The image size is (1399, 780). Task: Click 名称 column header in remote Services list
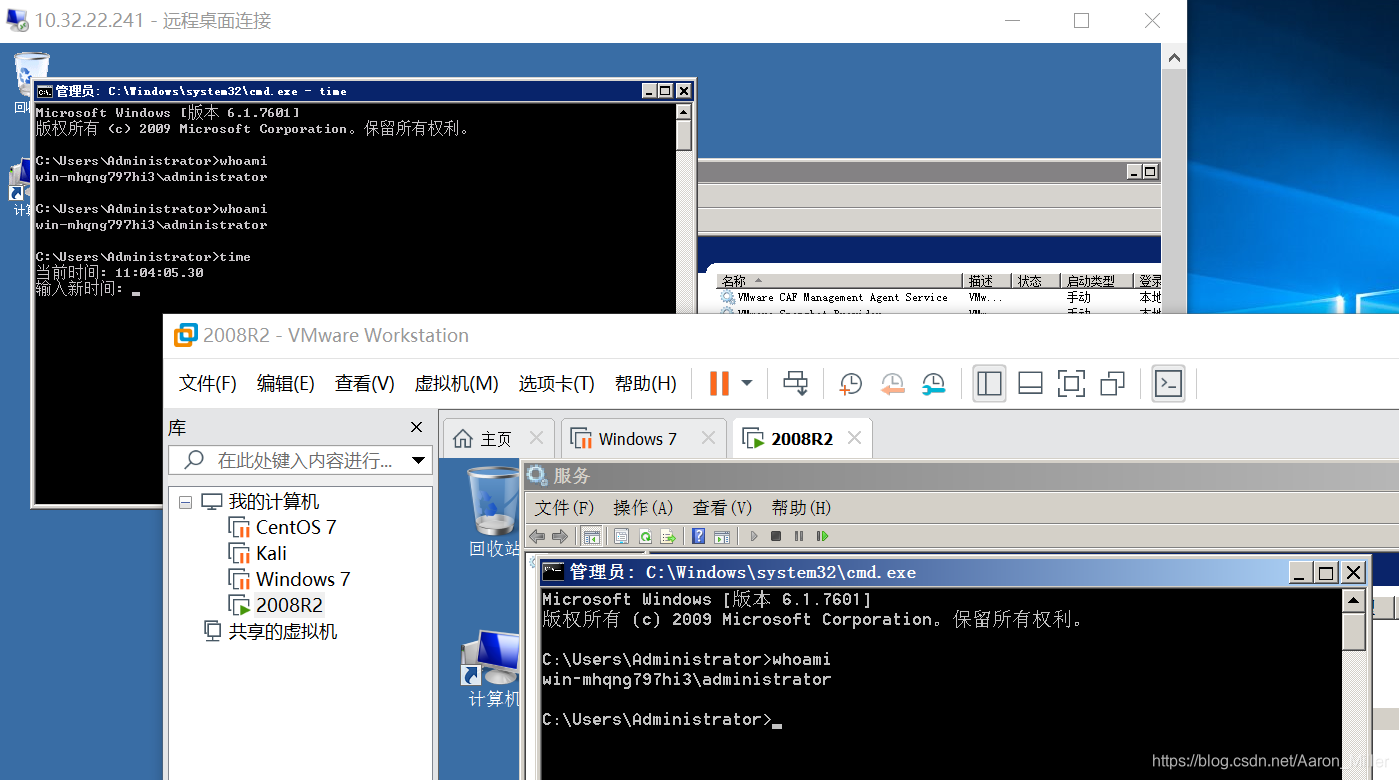point(840,282)
